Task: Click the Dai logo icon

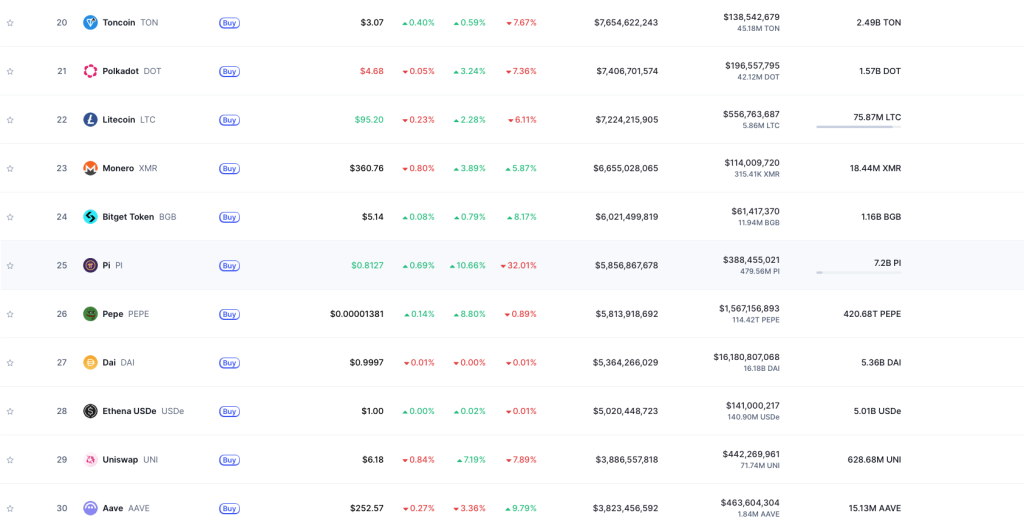Action: point(90,362)
